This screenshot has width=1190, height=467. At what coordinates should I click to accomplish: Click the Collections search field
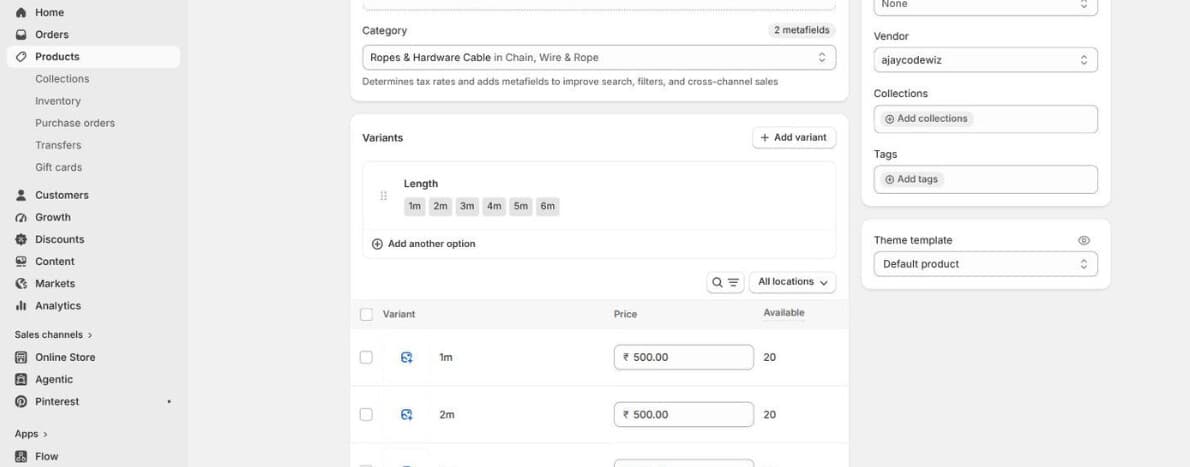tap(985, 119)
